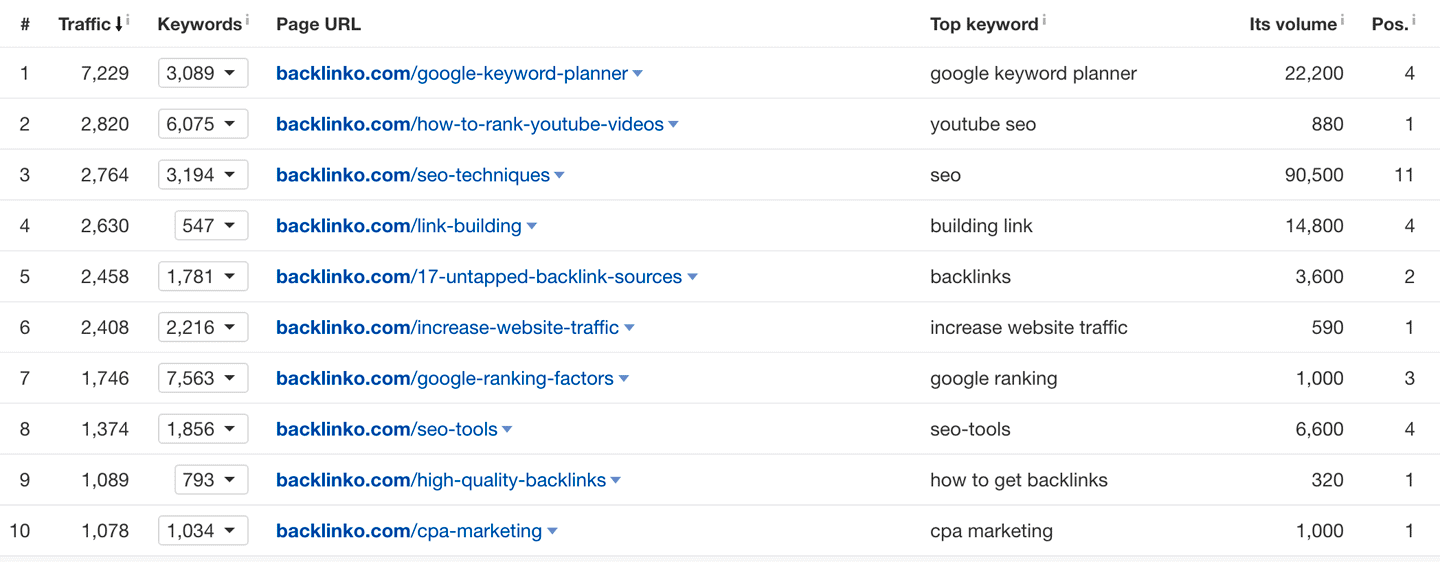Expand caret next to cpa-marketing URL
This screenshot has width=1440, height=562.
pos(552,532)
